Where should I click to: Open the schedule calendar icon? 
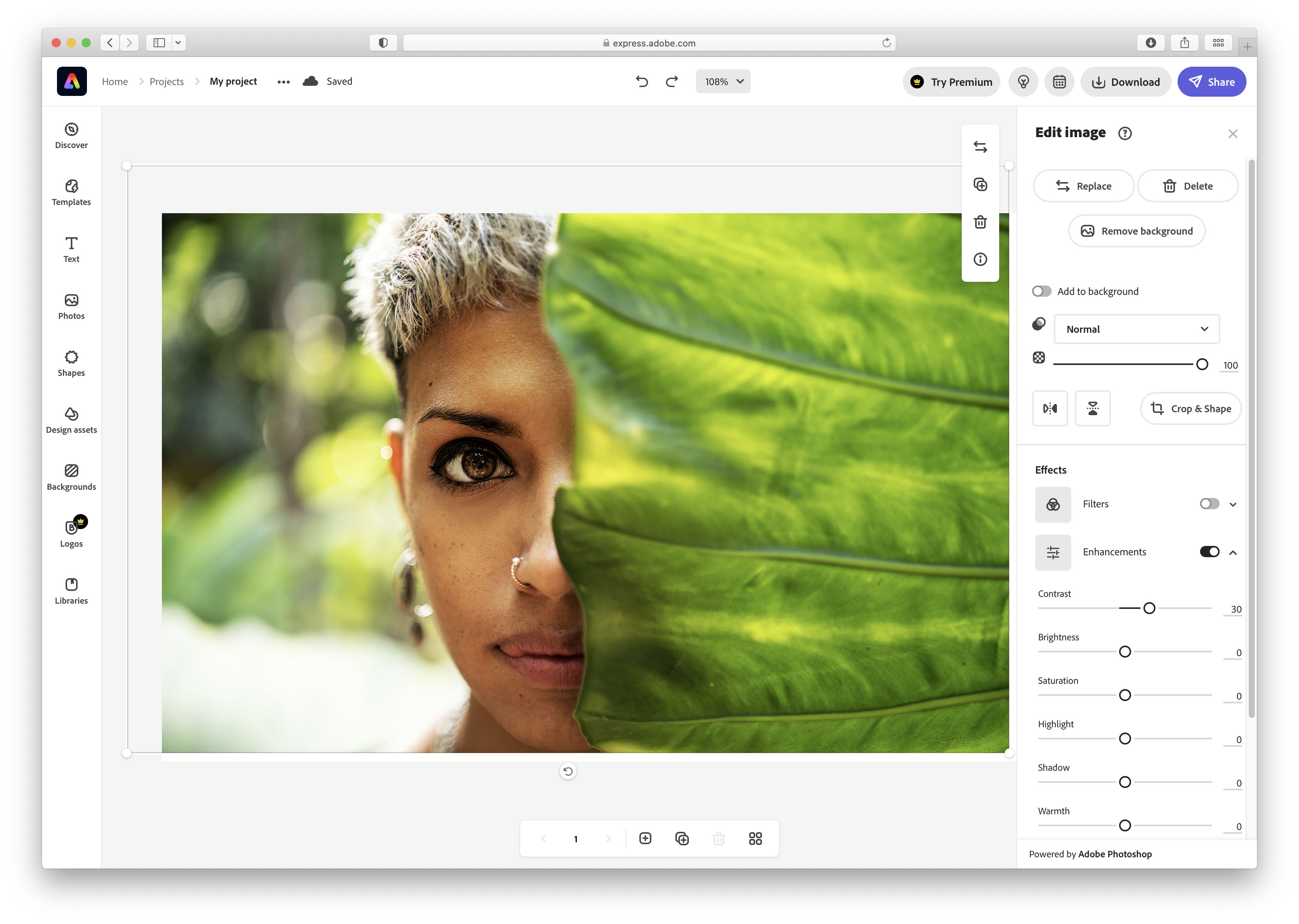1059,82
